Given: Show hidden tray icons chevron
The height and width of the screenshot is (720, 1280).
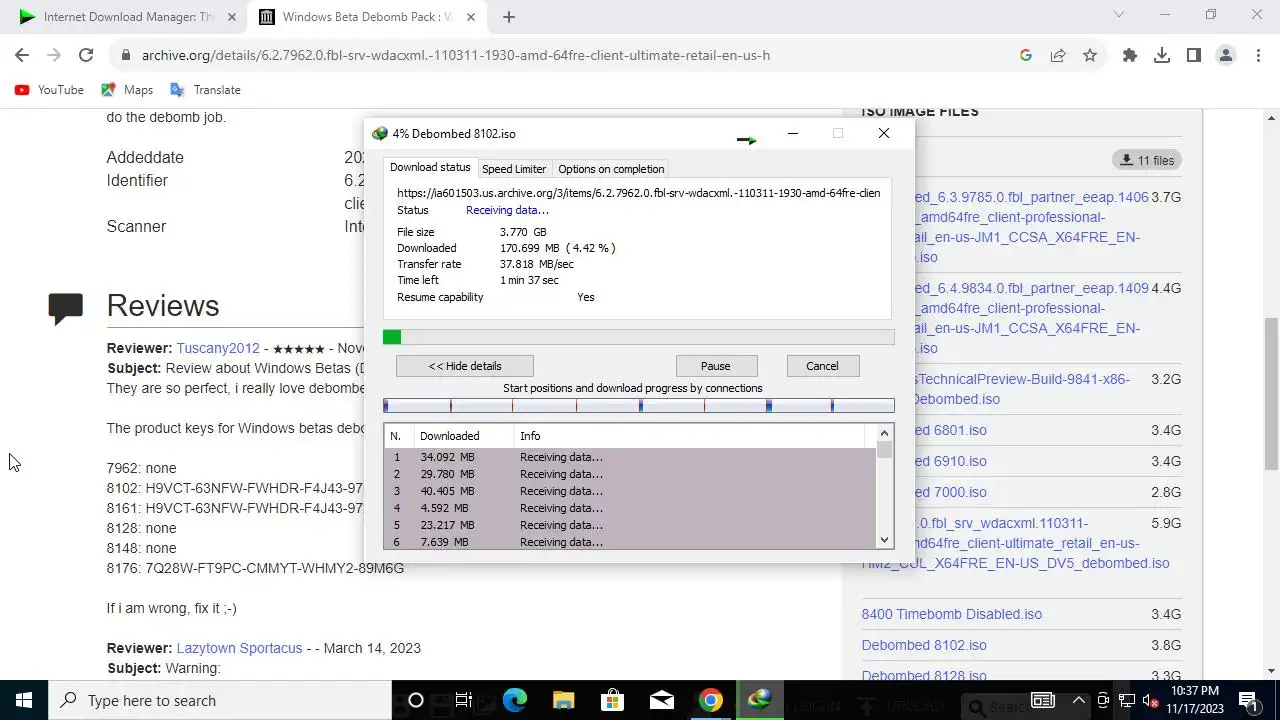Looking at the screenshot, I should (x=1078, y=701).
